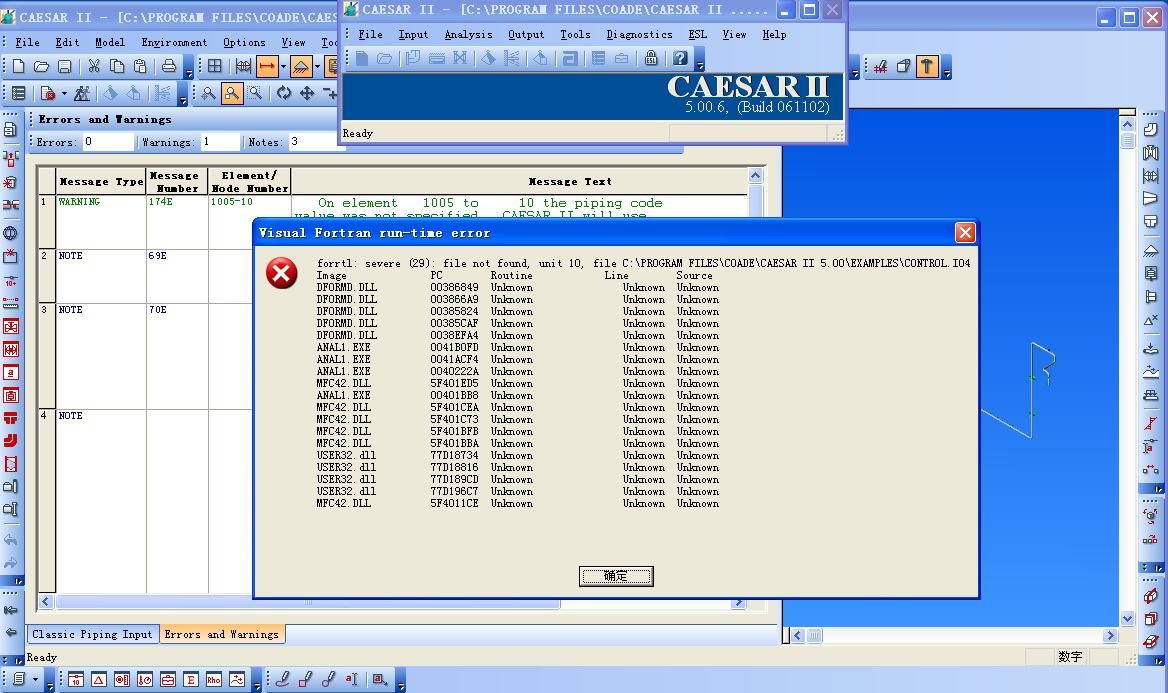Toggle the highlighted hammer tool icon
This screenshot has height=693, width=1168.
(x=927, y=66)
